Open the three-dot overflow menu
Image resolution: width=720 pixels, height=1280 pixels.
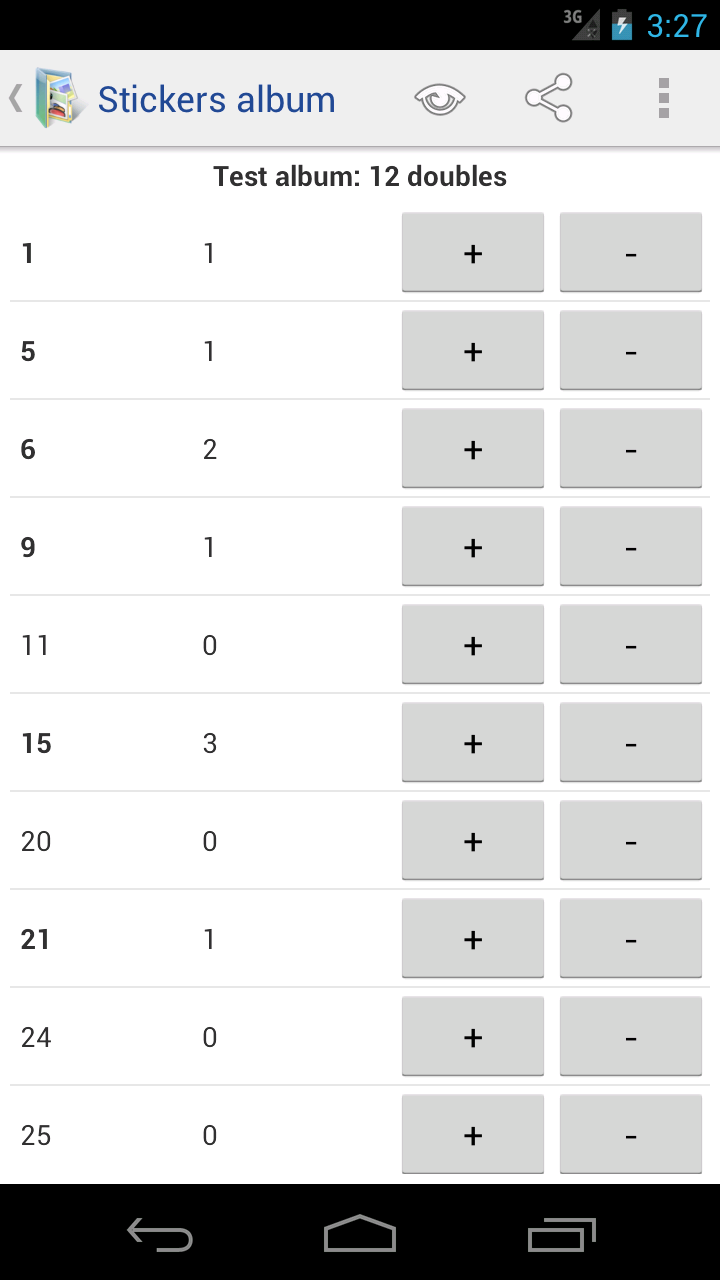pyautogui.click(x=663, y=99)
